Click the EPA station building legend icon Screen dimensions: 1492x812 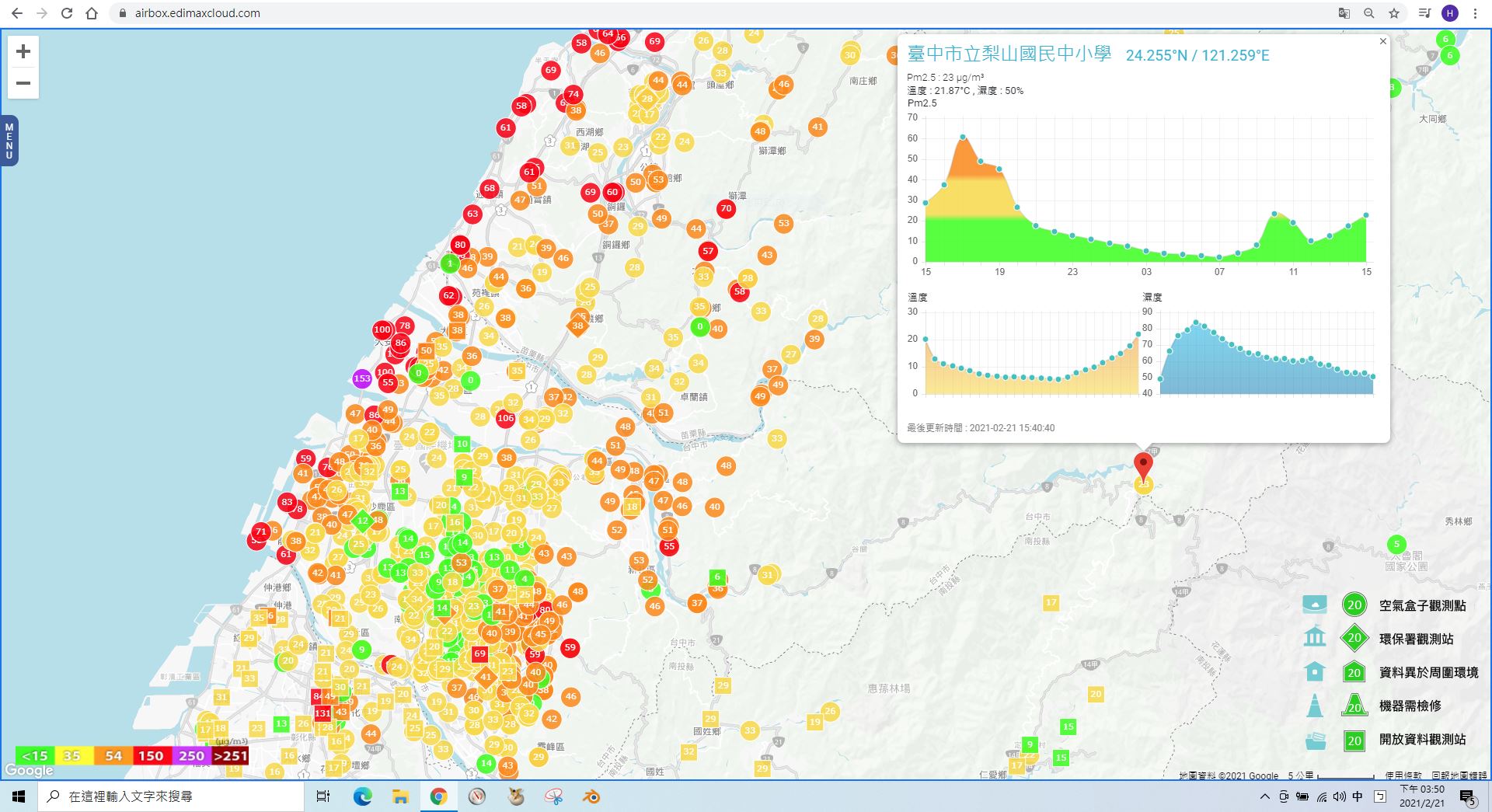point(1315,638)
